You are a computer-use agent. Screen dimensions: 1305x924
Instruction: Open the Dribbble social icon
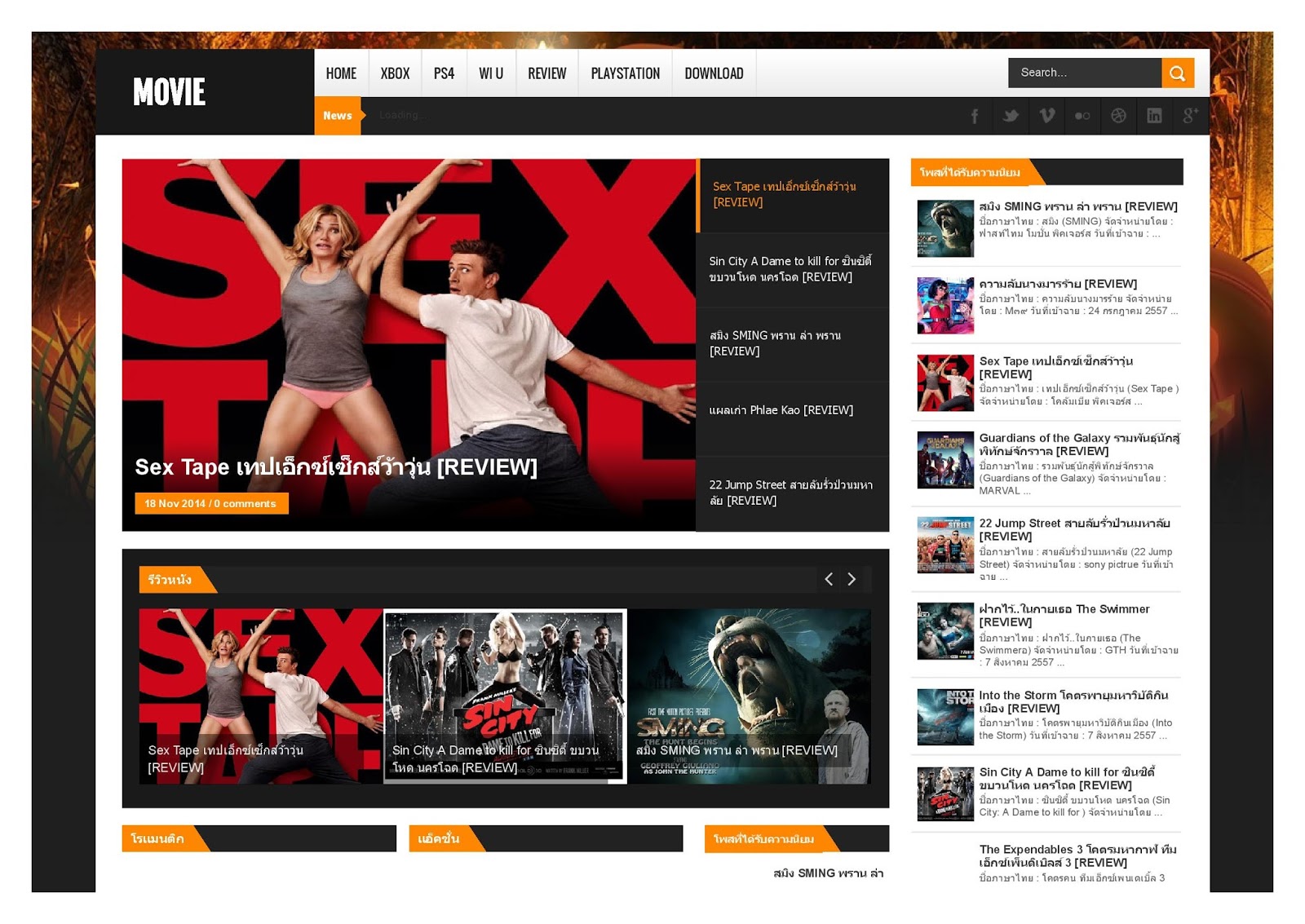click(1118, 116)
